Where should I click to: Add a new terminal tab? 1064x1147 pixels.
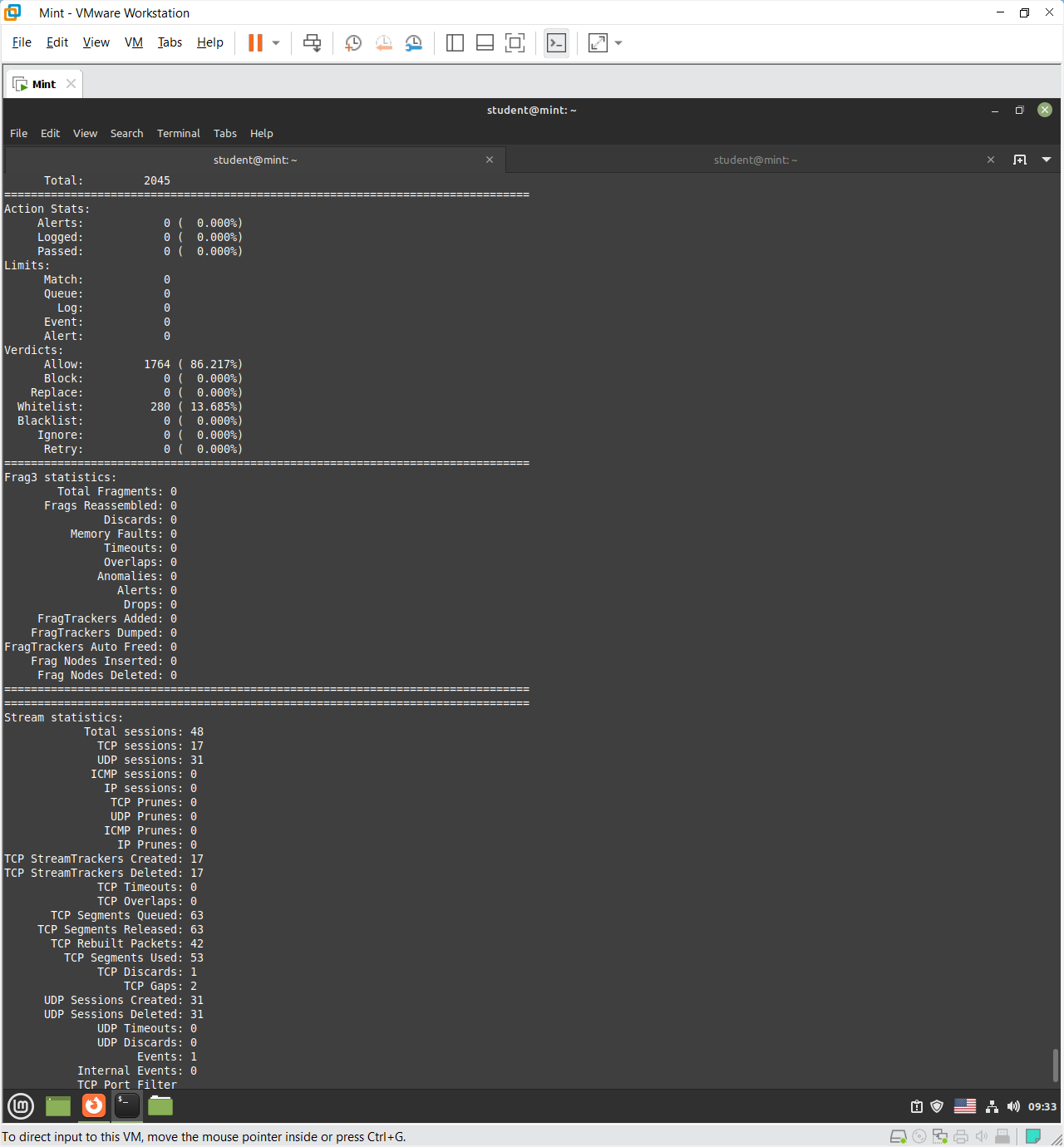pos(1020,160)
